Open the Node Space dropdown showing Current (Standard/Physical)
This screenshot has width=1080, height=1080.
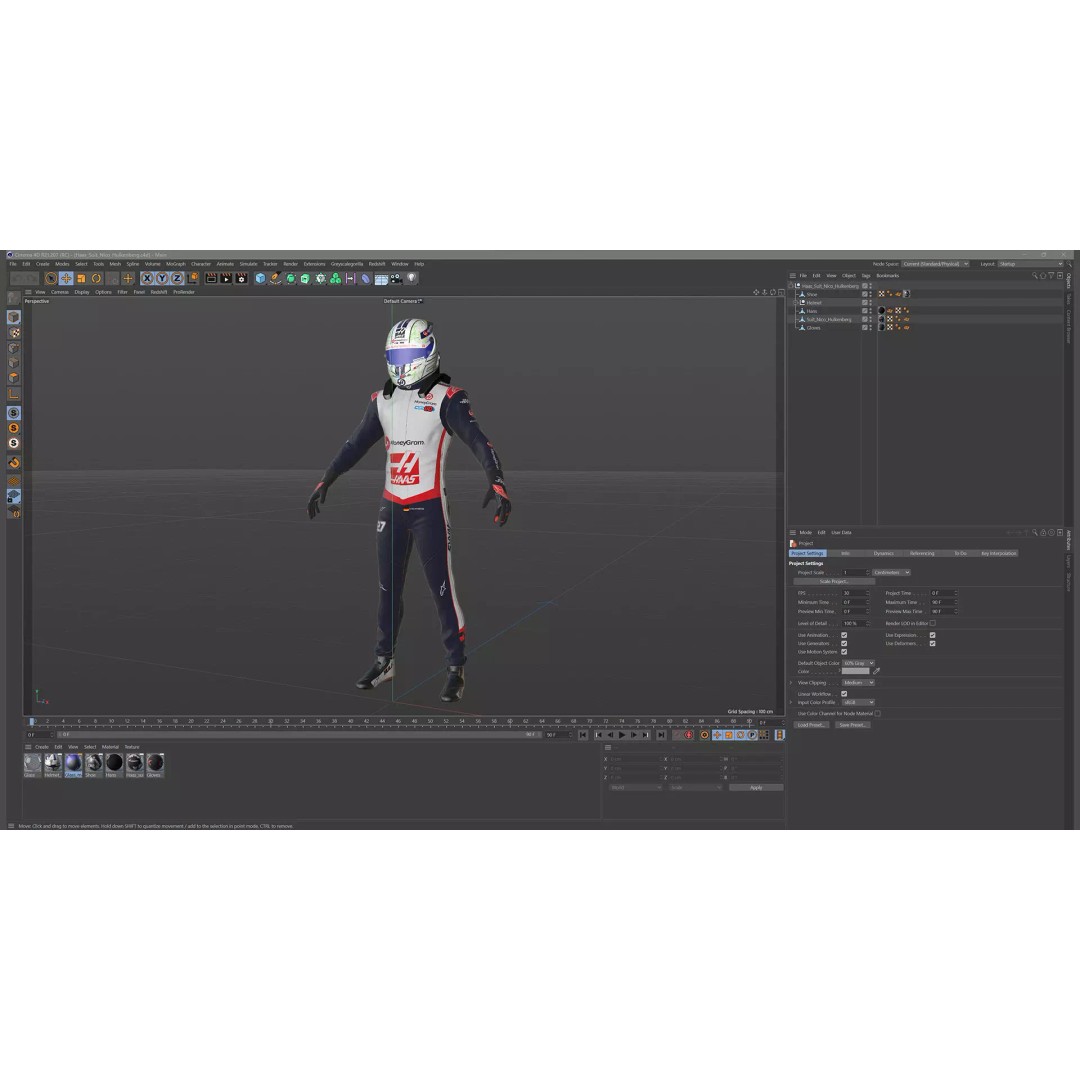935,264
